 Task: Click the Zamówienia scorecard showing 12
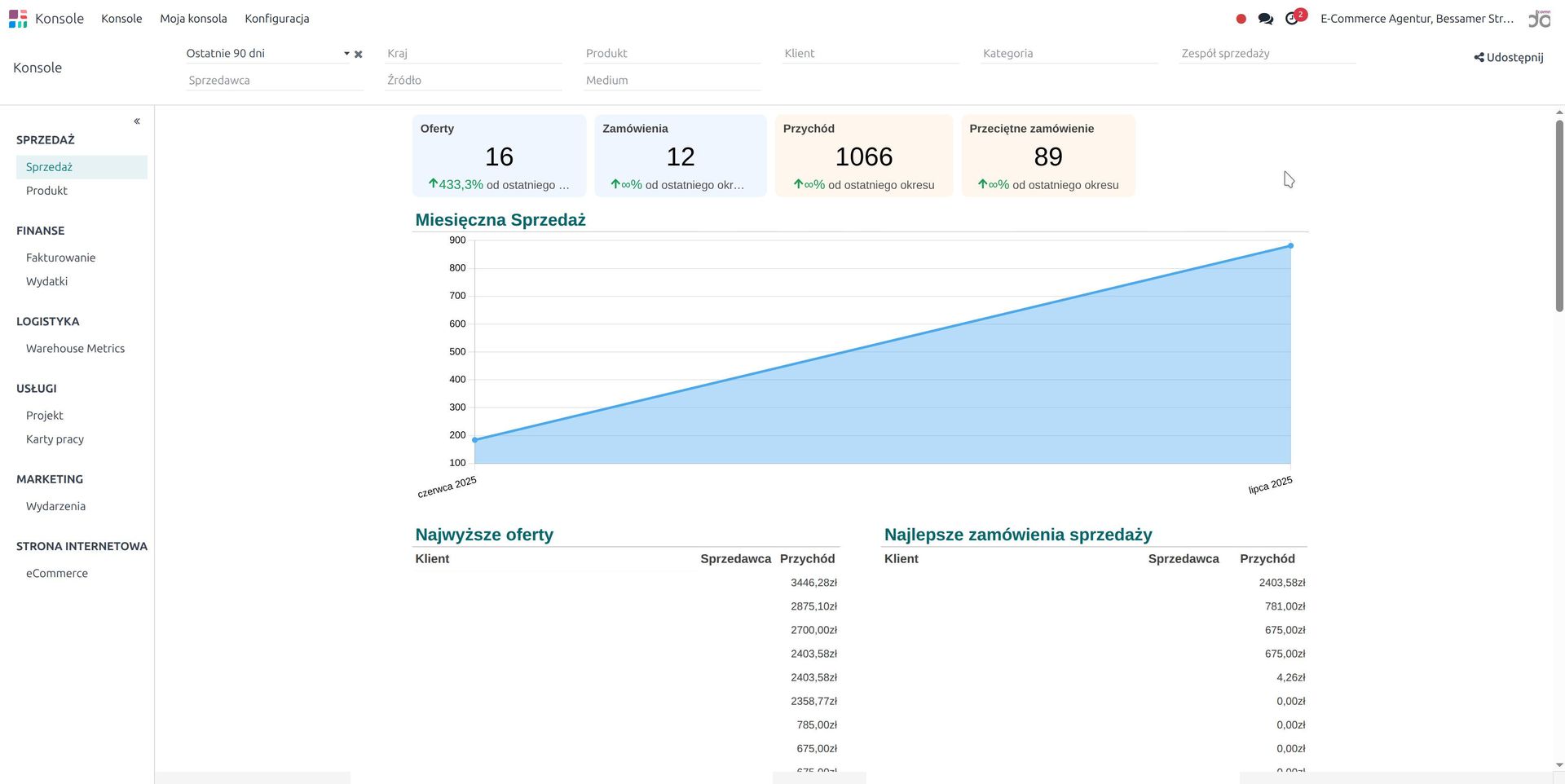[x=681, y=156]
